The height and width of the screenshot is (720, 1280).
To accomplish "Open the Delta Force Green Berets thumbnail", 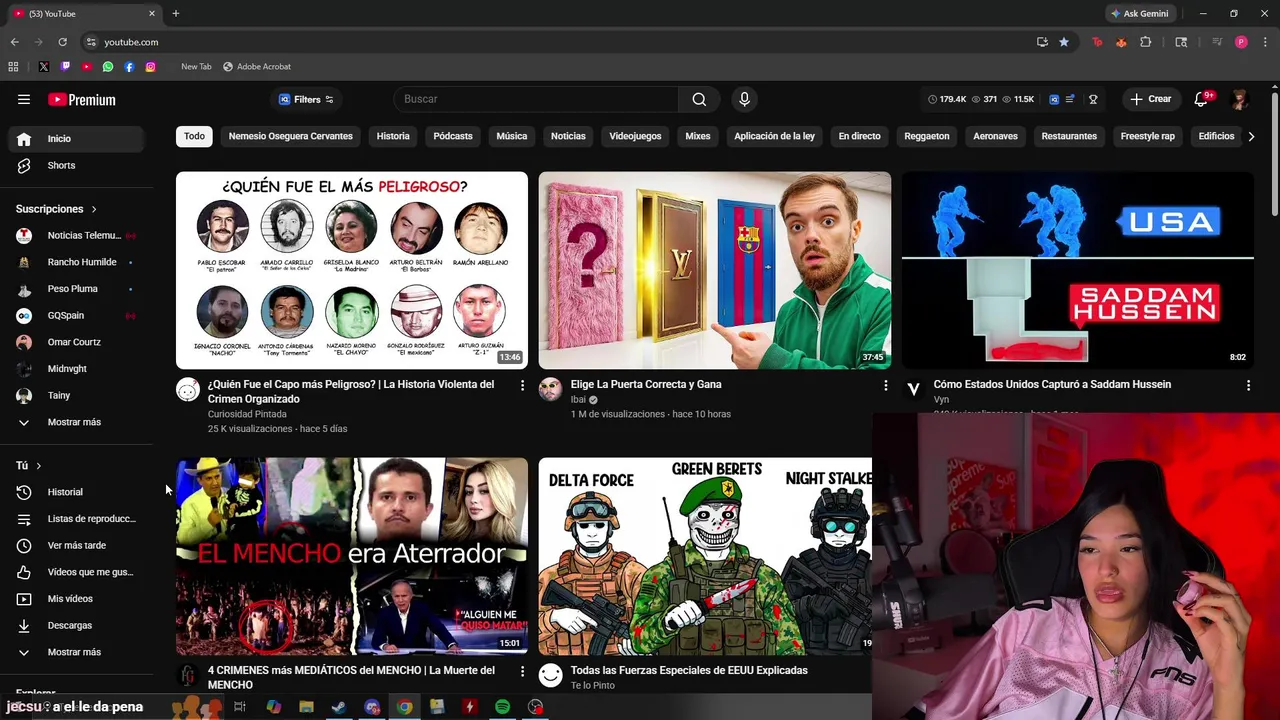I will click(x=705, y=556).
